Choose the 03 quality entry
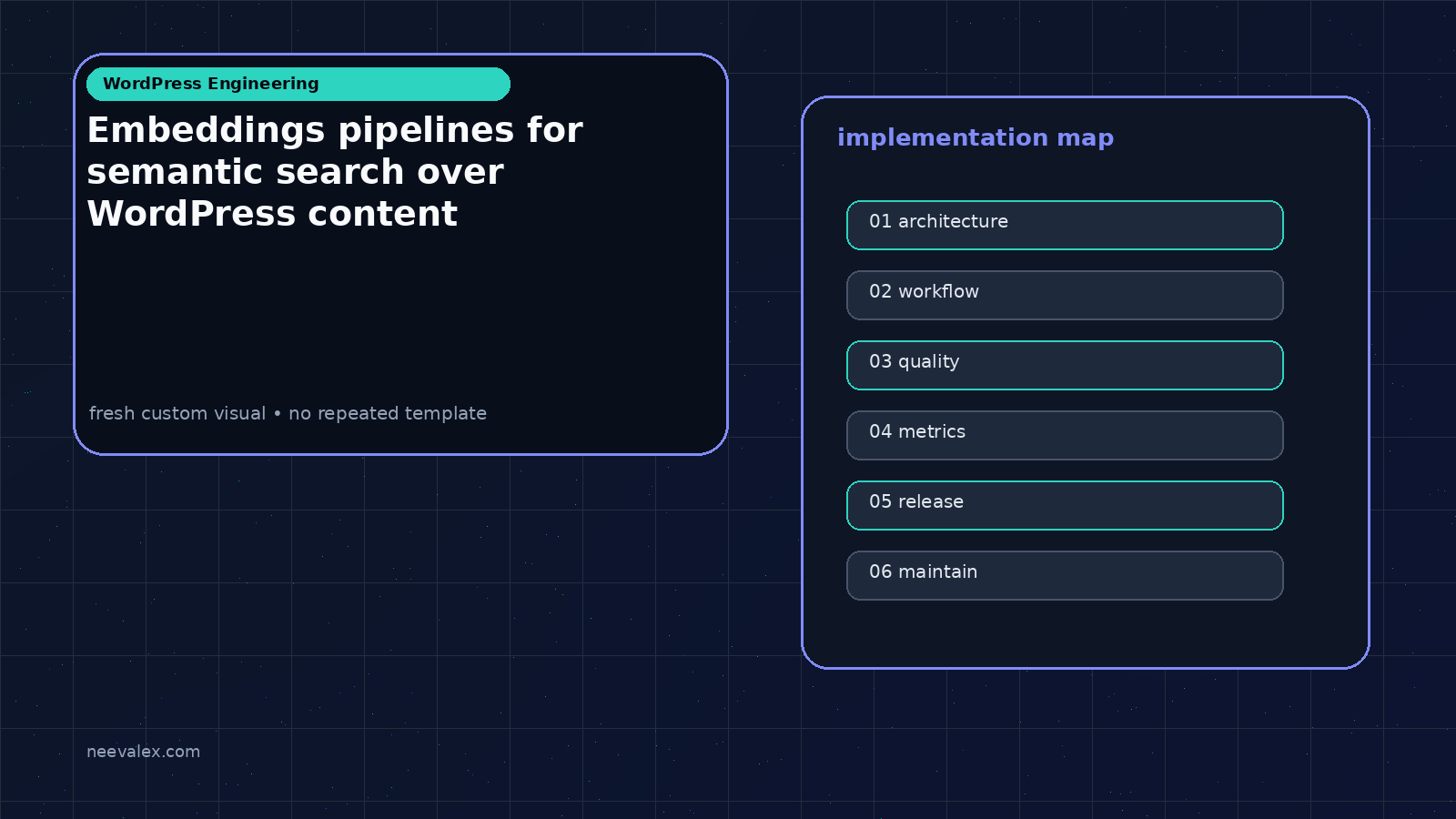Screen dimensions: 1456x819 tap(1065, 365)
